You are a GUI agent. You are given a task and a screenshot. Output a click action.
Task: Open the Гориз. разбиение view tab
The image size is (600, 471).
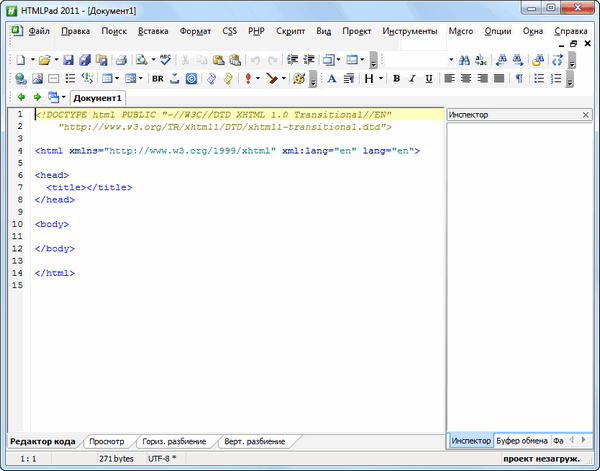click(x=174, y=441)
